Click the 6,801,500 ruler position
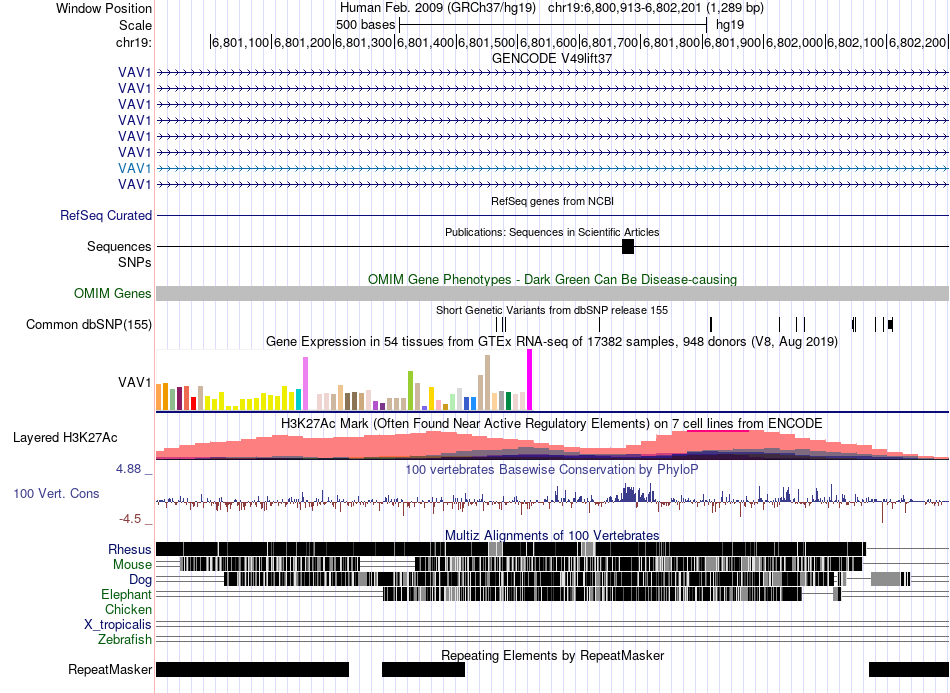Viewport: 950px width, 693px height. click(x=486, y=42)
